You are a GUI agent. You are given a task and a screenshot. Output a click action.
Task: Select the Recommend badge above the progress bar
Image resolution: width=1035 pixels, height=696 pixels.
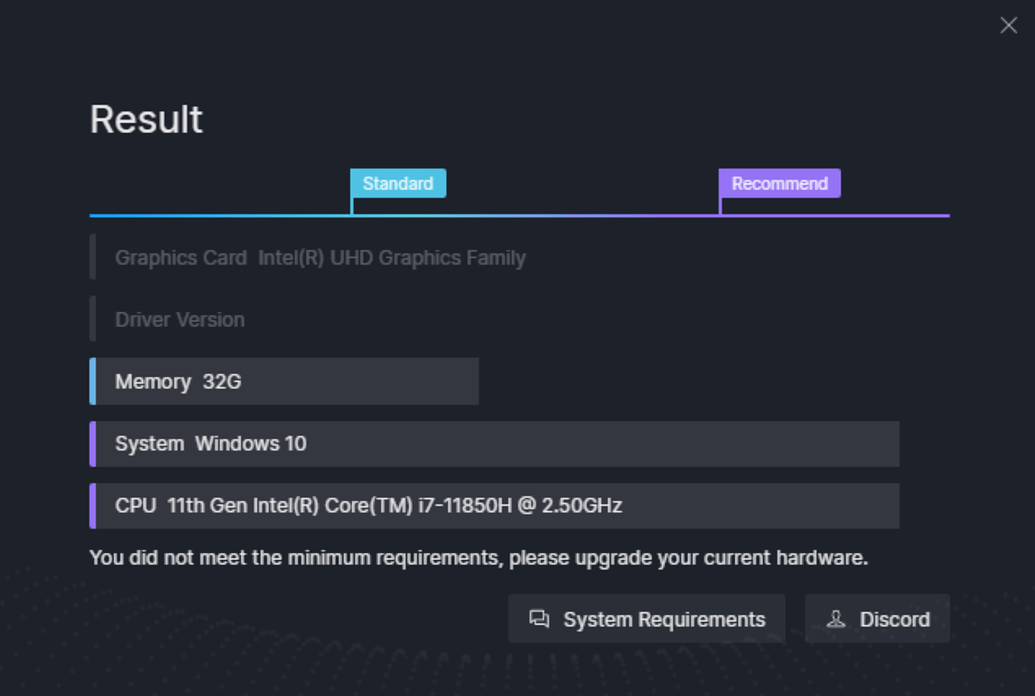click(779, 183)
